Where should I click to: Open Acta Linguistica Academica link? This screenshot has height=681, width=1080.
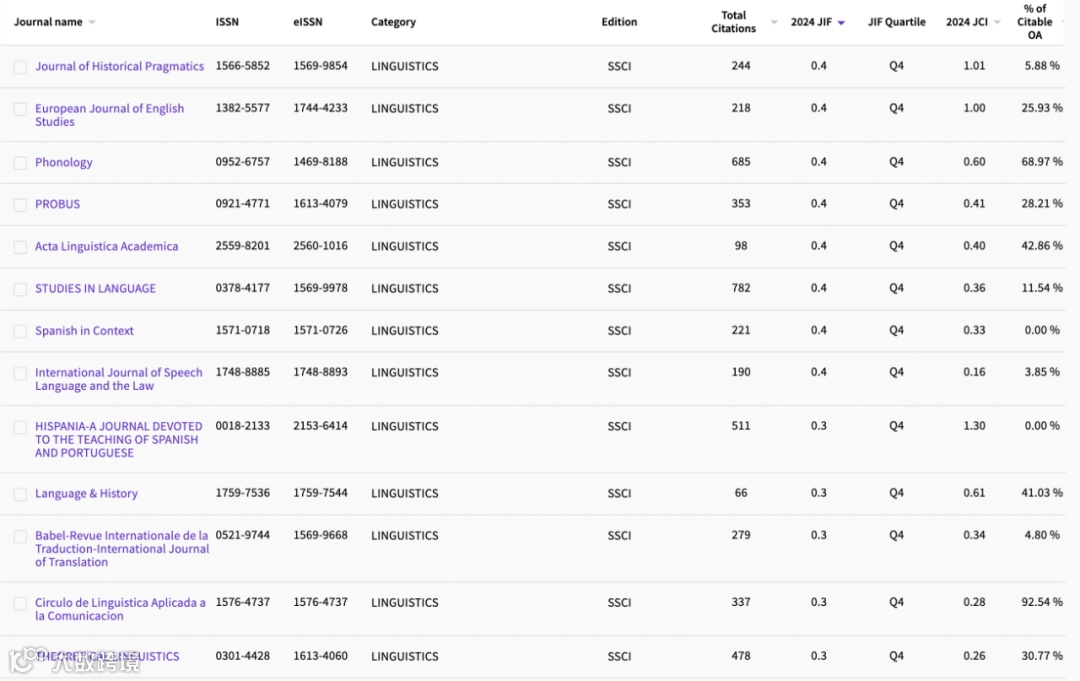click(106, 246)
